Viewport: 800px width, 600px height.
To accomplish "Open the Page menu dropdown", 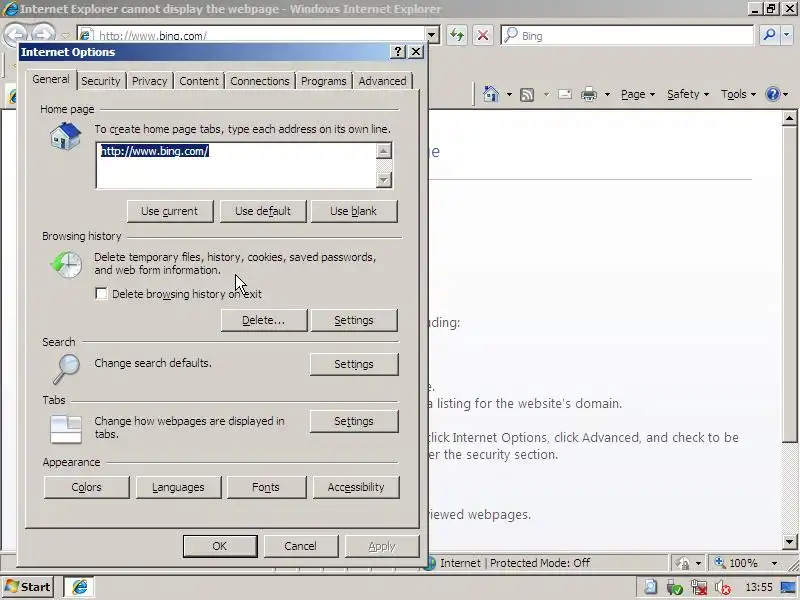I will coord(638,94).
